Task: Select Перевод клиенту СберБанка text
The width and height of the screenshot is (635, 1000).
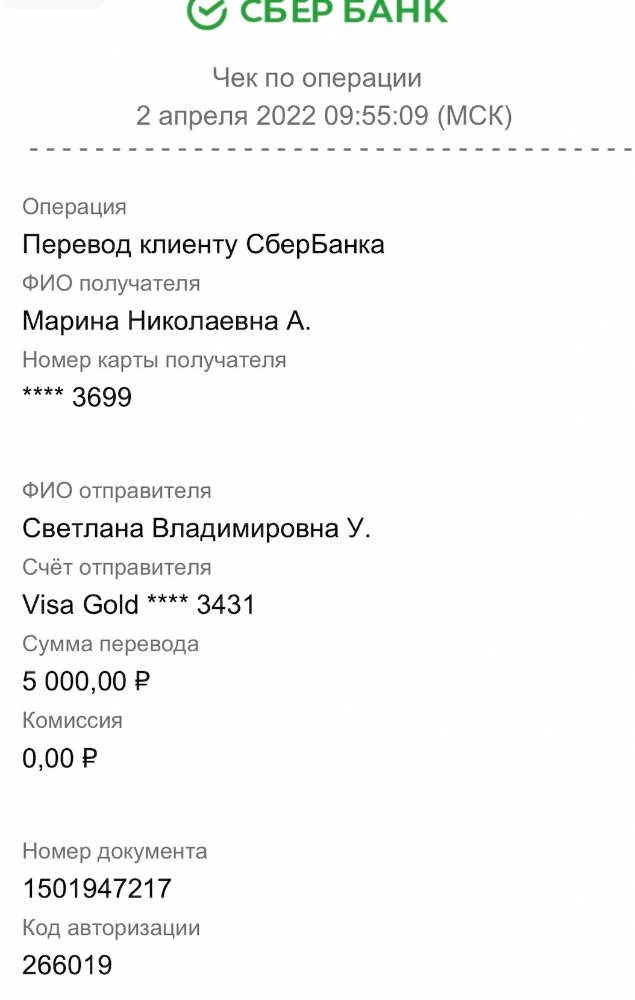Action: click(203, 245)
